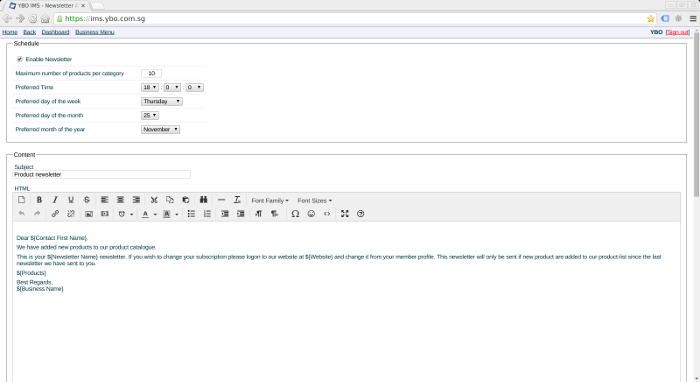Screen dimensions: 700x382
Task: Click the Back link
Action: coord(29,32)
